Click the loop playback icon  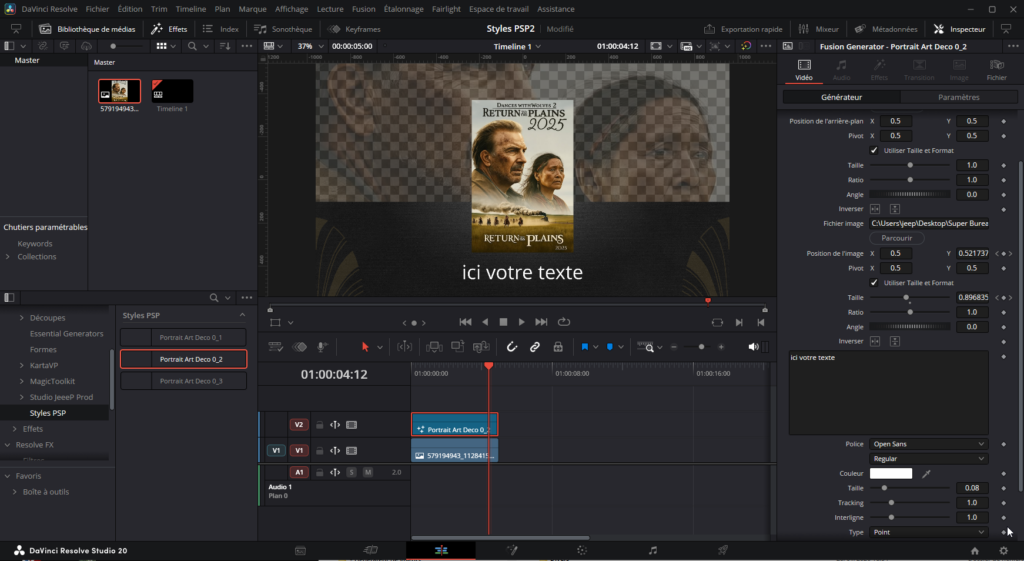(x=564, y=322)
